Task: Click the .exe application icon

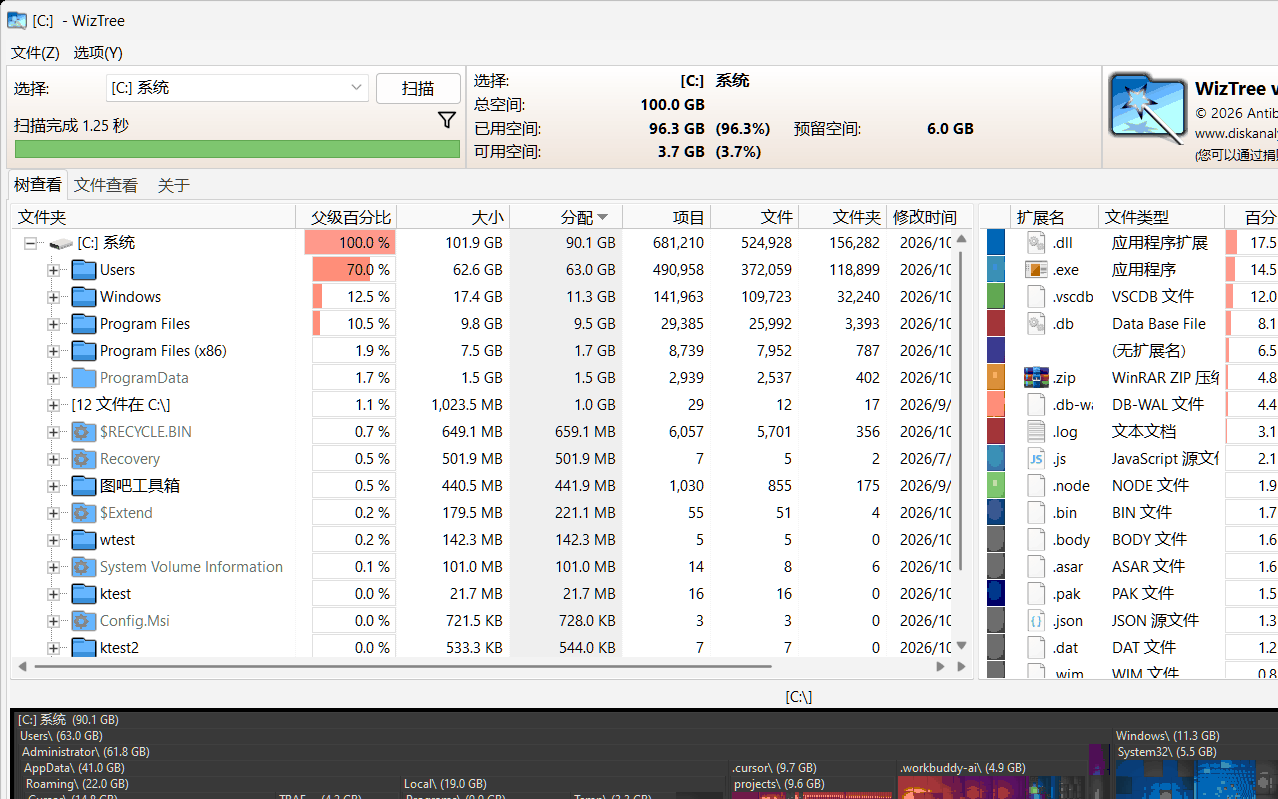Action: pyautogui.click(x=1036, y=270)
